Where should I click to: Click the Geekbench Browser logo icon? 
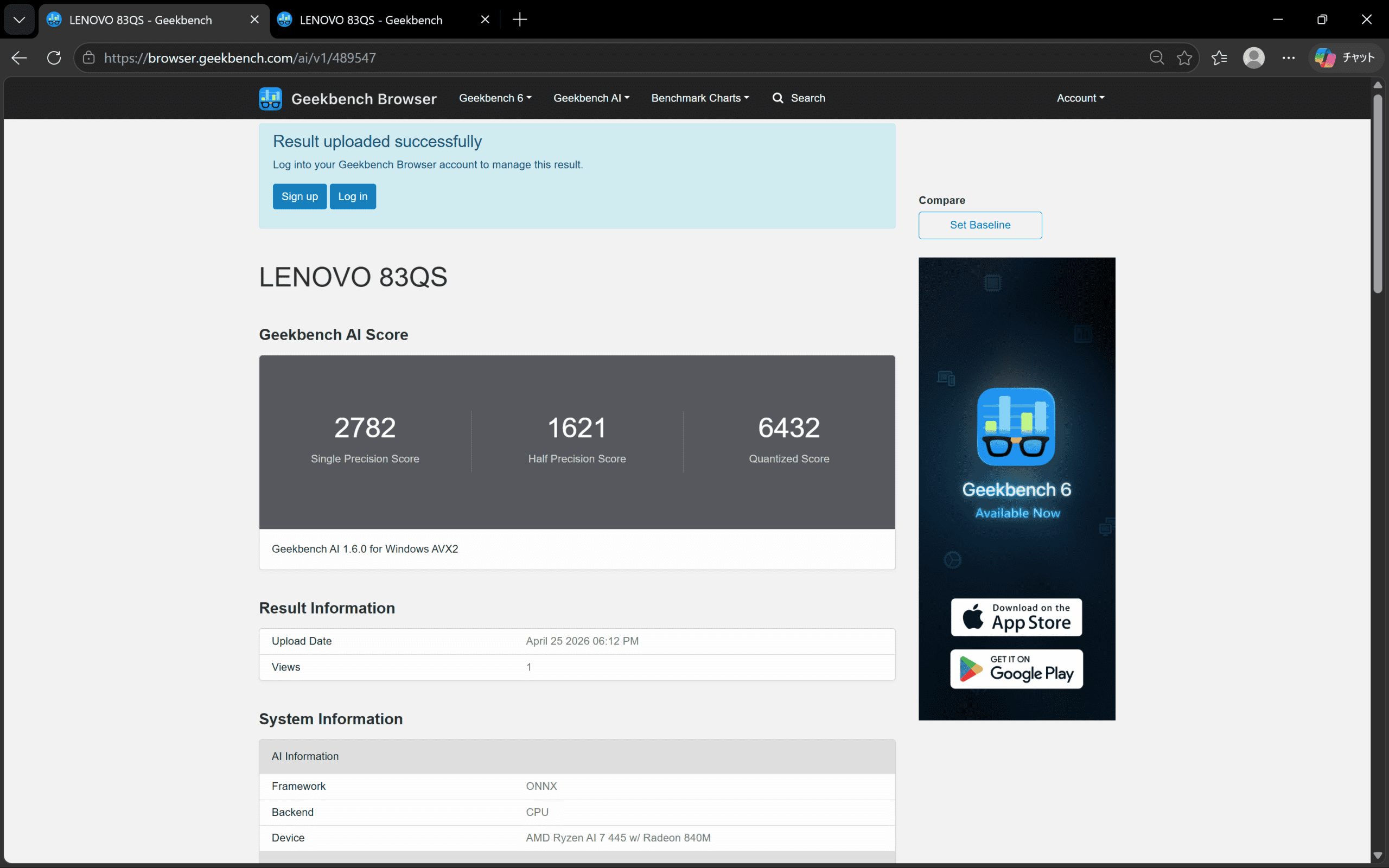(x=270, y=98)
